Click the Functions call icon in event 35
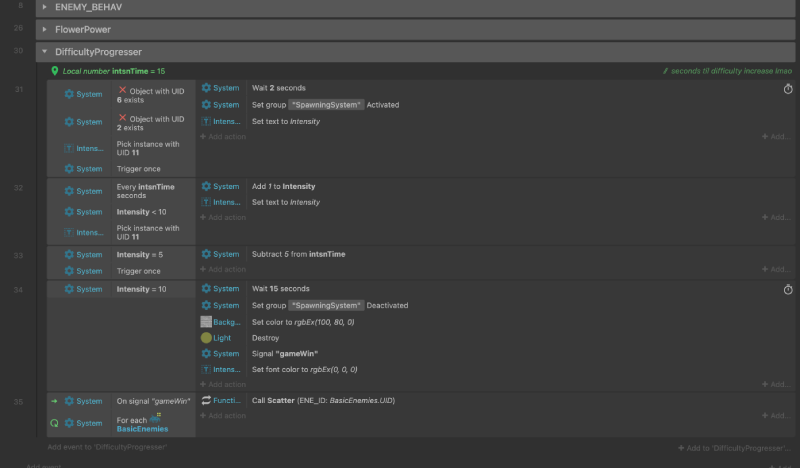This screenshot has height=468, width=800. point(206,400)
